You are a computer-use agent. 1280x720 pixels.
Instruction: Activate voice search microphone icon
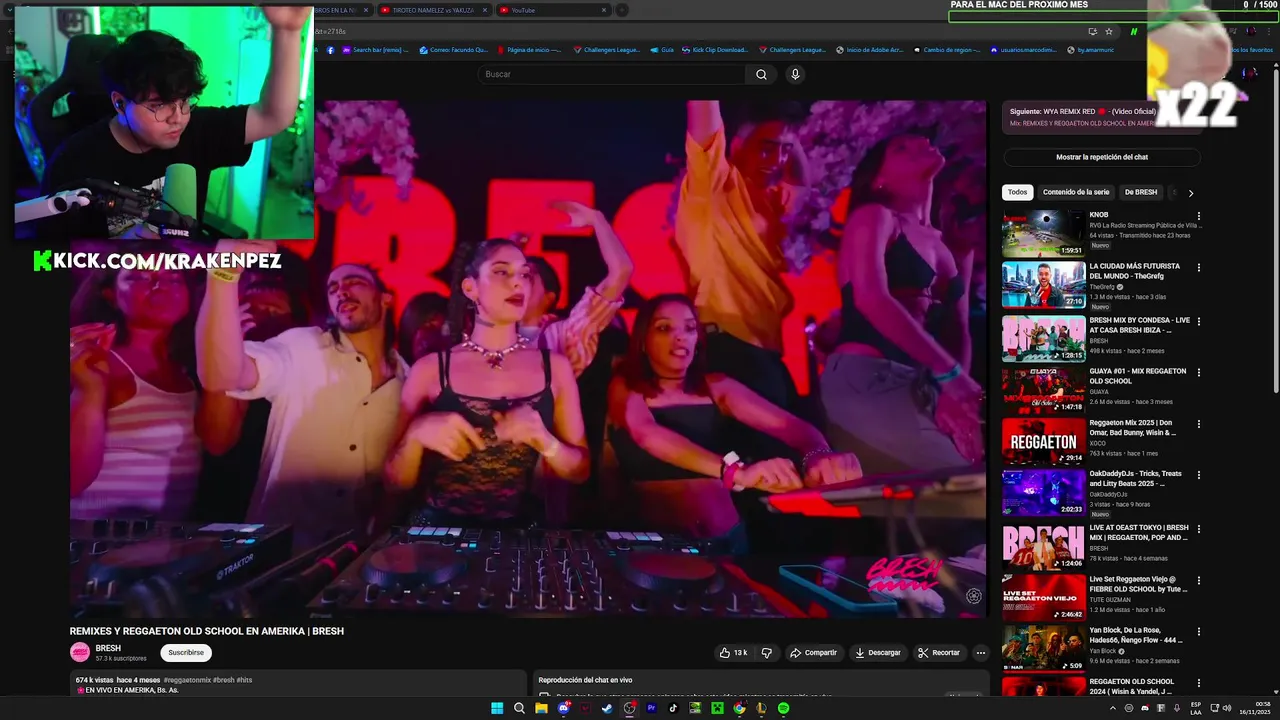coord(795,74)
